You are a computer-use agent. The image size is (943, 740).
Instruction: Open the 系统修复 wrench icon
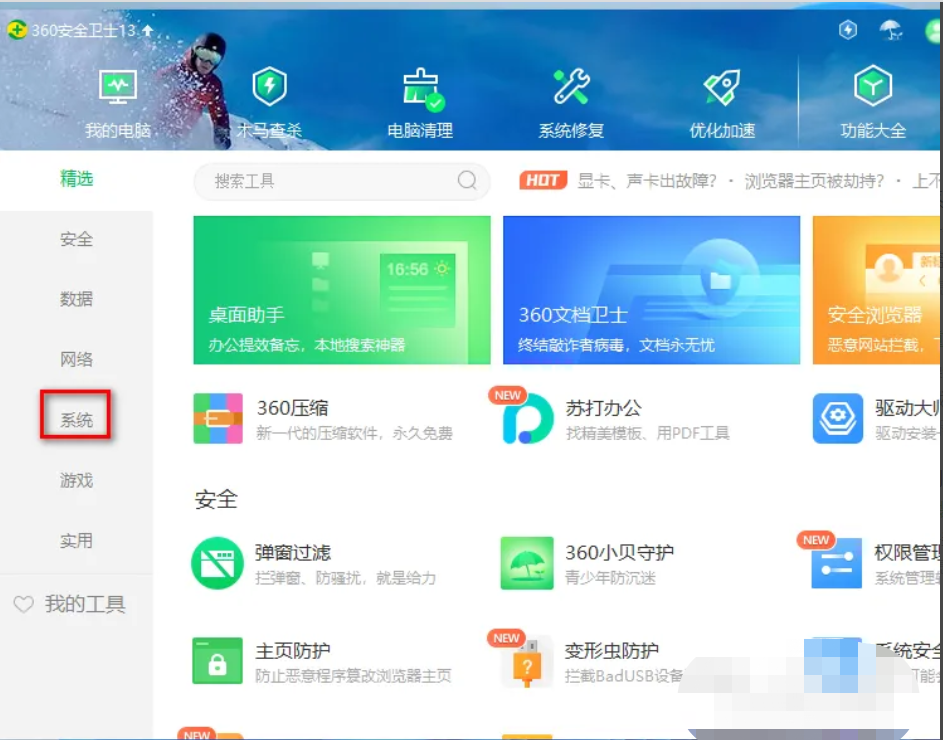tap(571, 86)
